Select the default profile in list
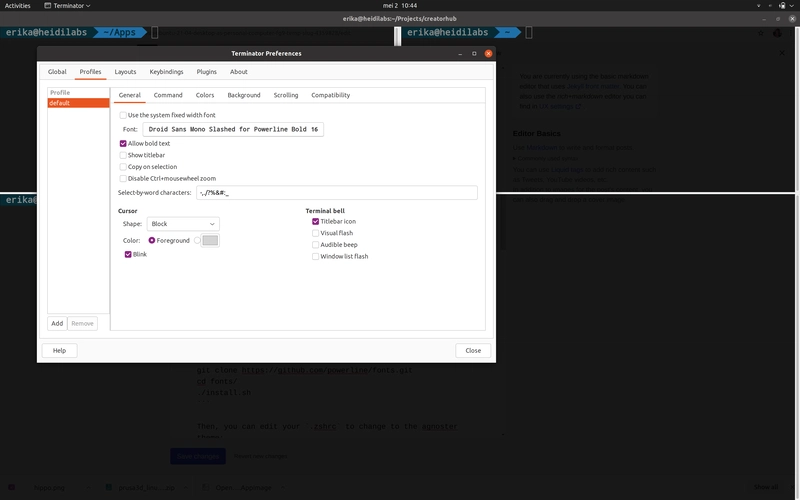Screen dimensions: 800x500 click(x=78, y=103)
